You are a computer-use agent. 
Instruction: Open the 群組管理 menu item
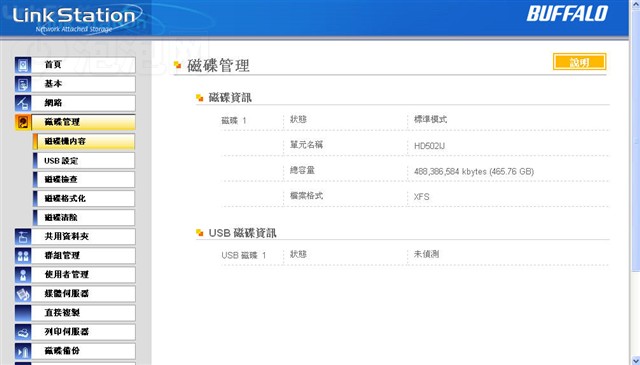83,256
